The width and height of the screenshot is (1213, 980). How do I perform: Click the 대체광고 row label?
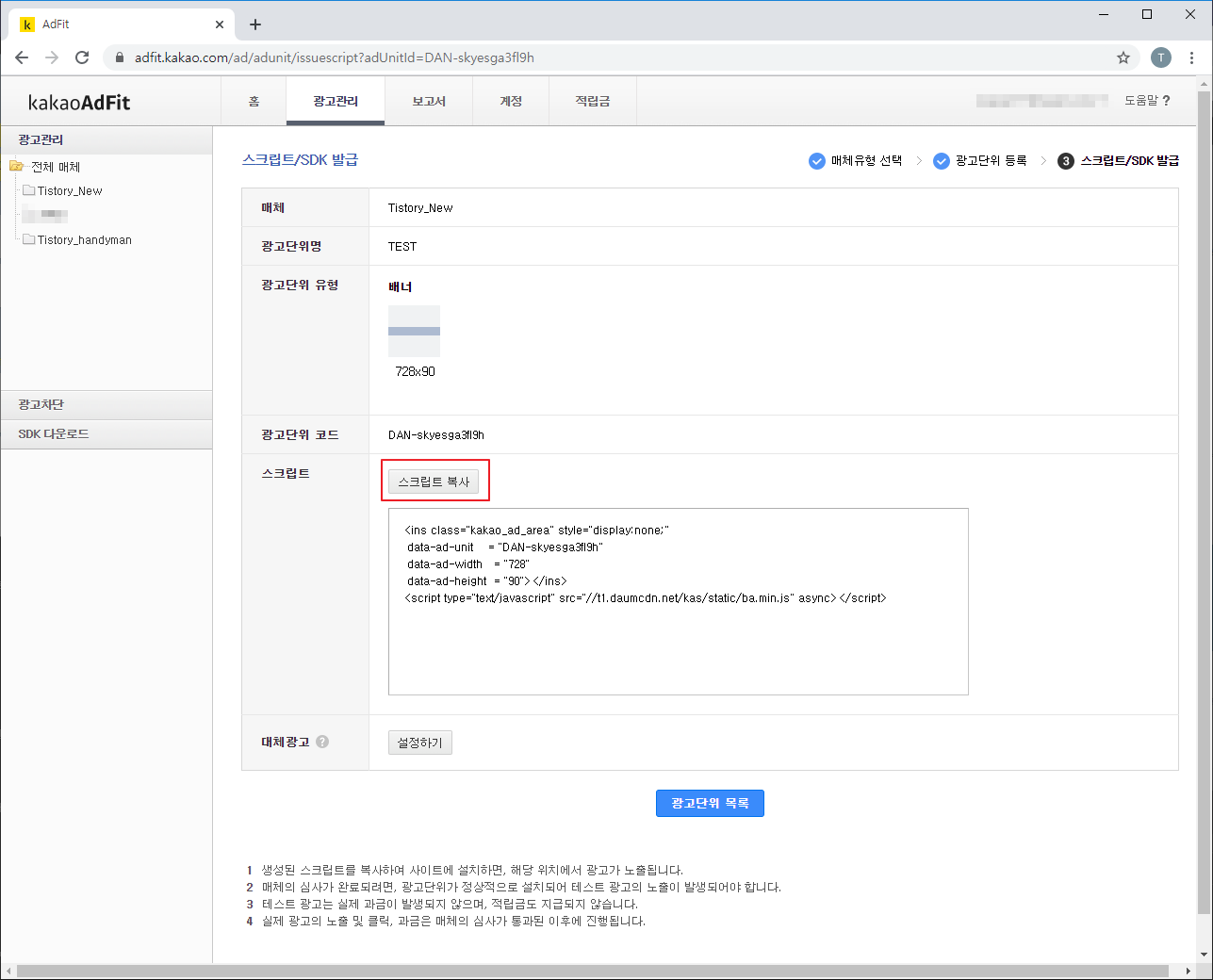click(x=286, y=742)
